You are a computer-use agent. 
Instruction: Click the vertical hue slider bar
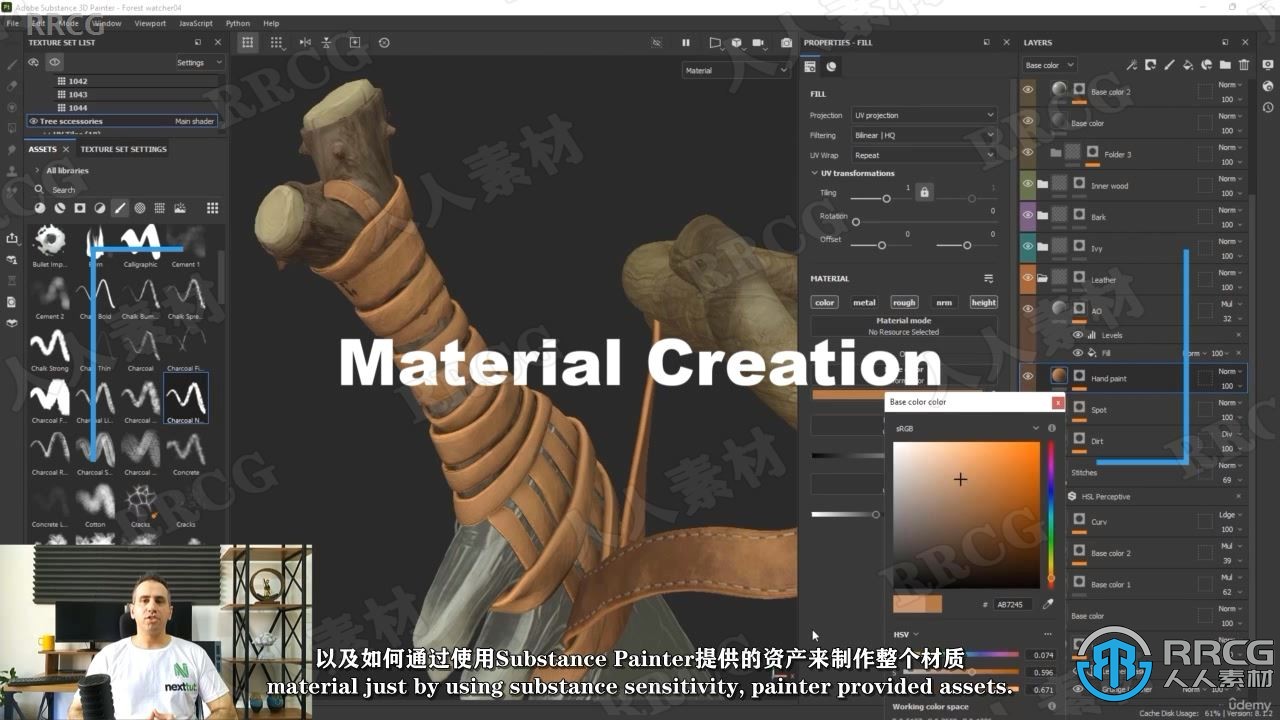click(1050, 515)
